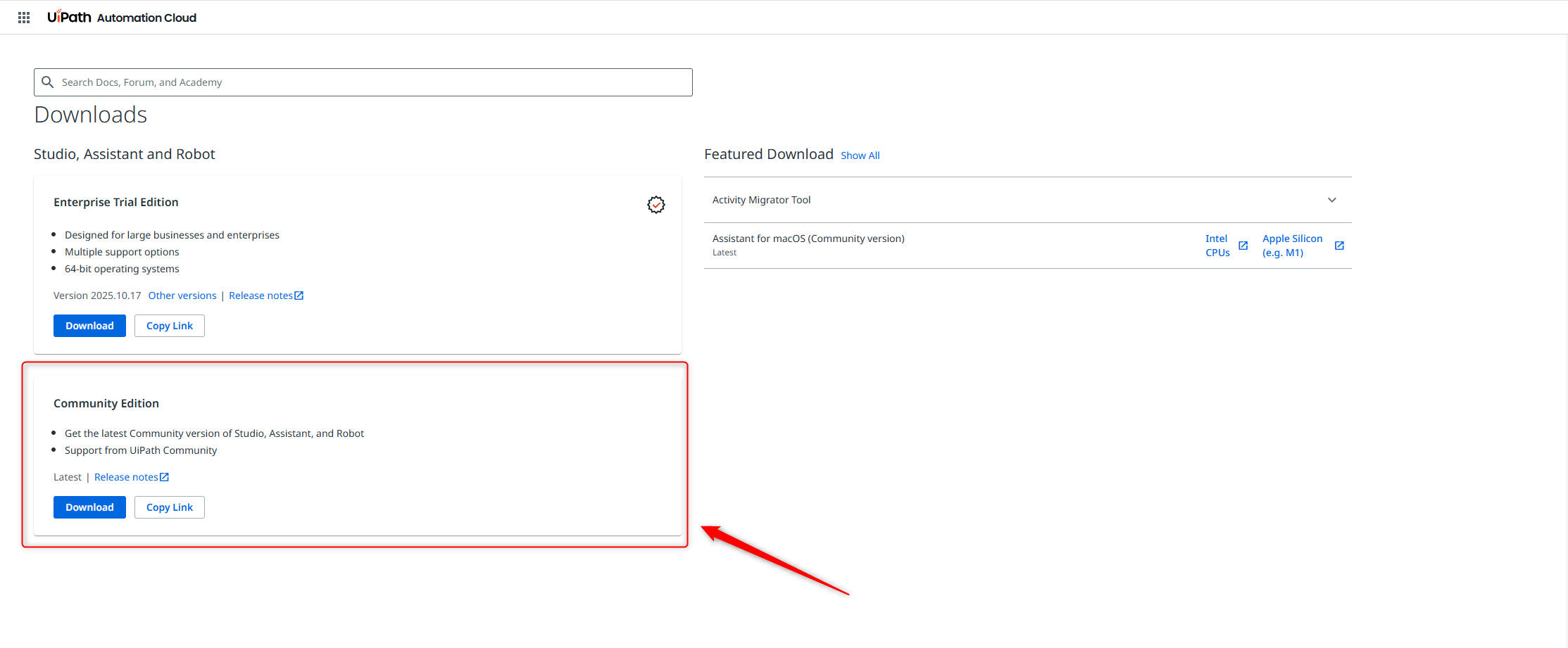Download the Community Edition

point(89,507)
